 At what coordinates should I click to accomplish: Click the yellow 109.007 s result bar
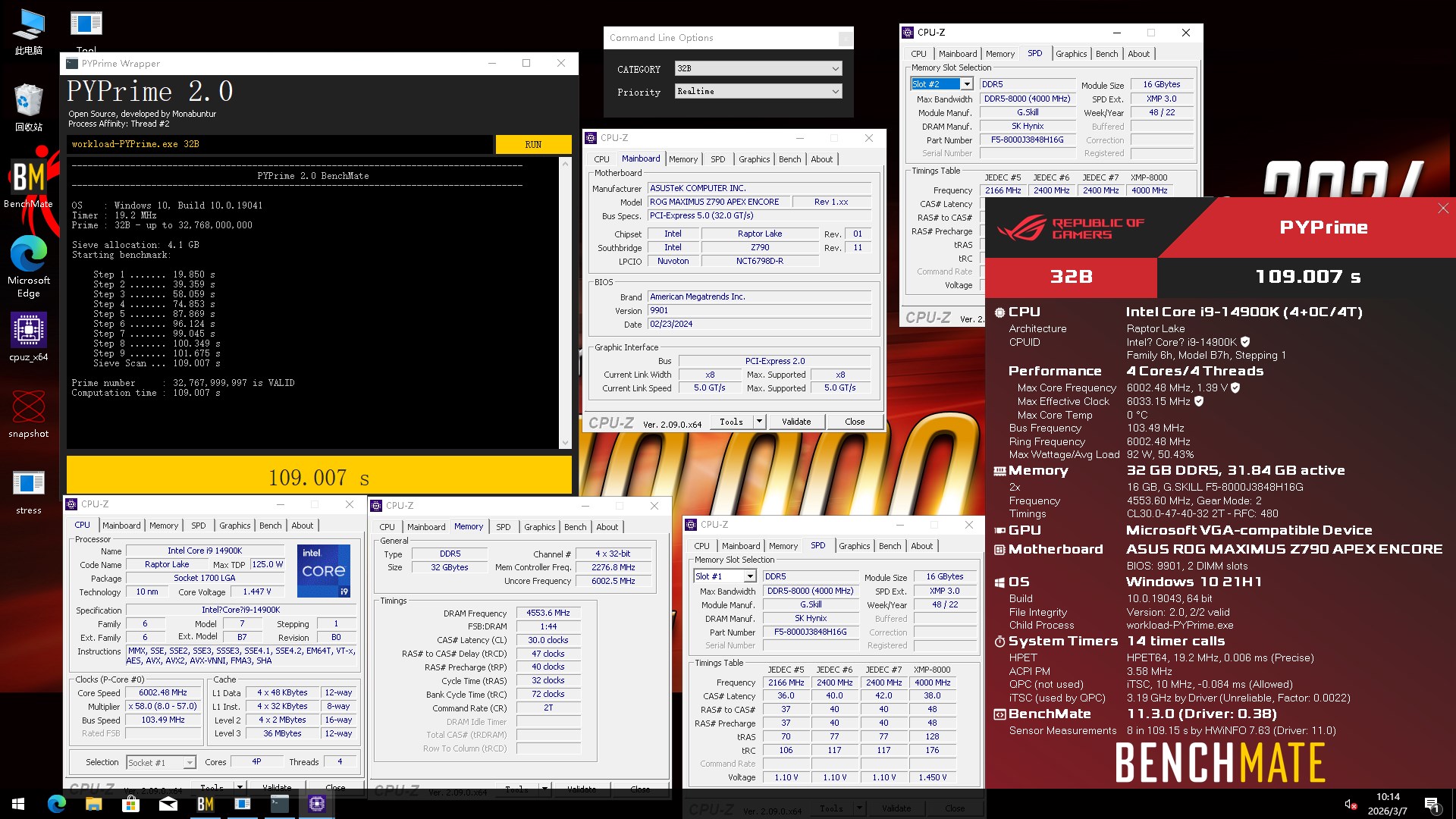pos(319,476)
